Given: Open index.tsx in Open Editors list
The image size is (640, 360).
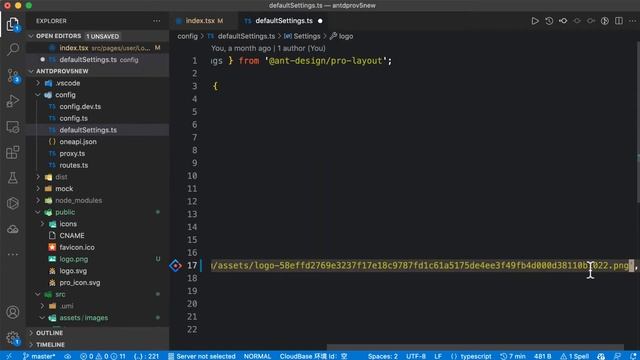Looking at the screenshot, I should (x=98, y=48).
